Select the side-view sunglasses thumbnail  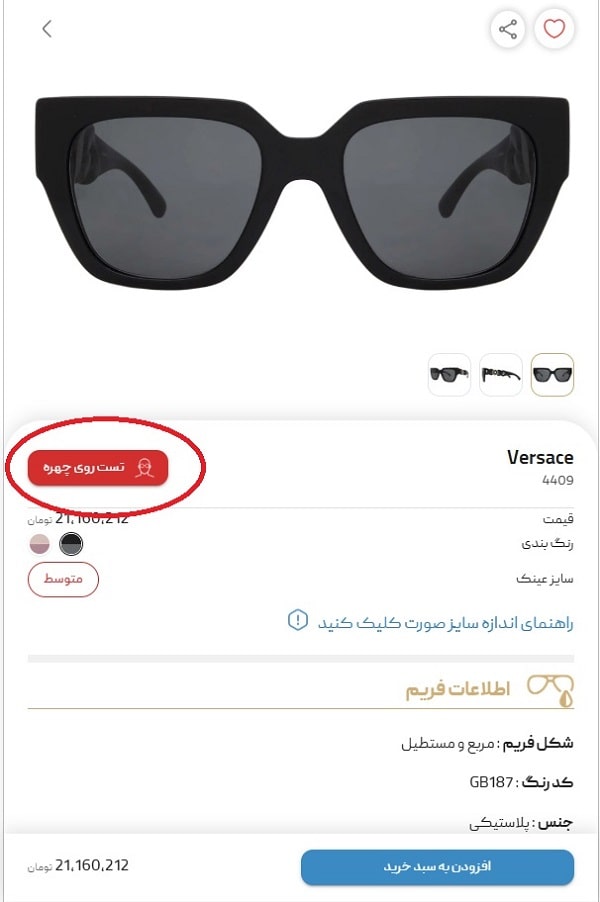point(500,374)
